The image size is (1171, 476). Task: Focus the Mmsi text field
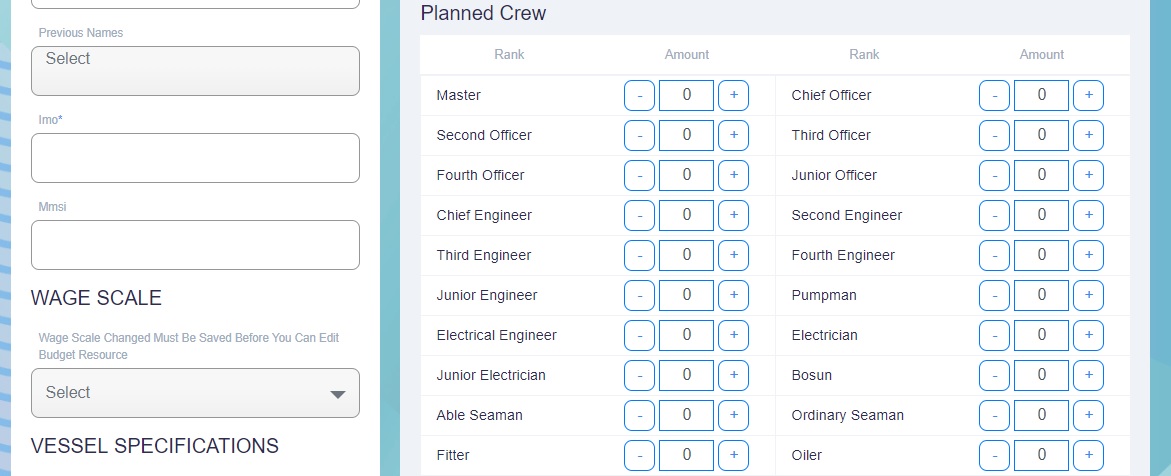click(x=195, y=245)
